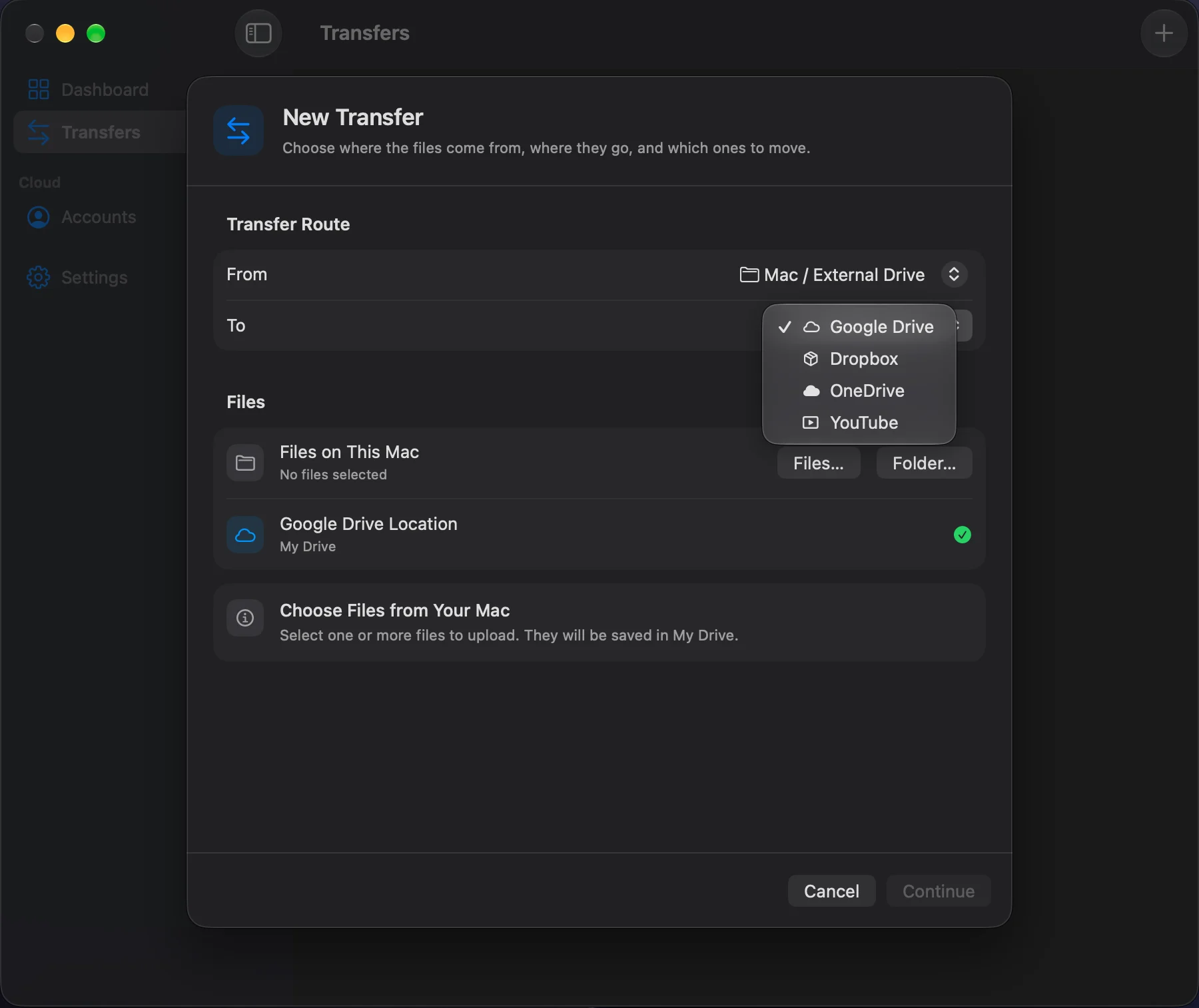Viewport: 1199px width, 1008px height.
Task: Click the info icon beside Choose Files from Your Mac
Action: [245, 618]
